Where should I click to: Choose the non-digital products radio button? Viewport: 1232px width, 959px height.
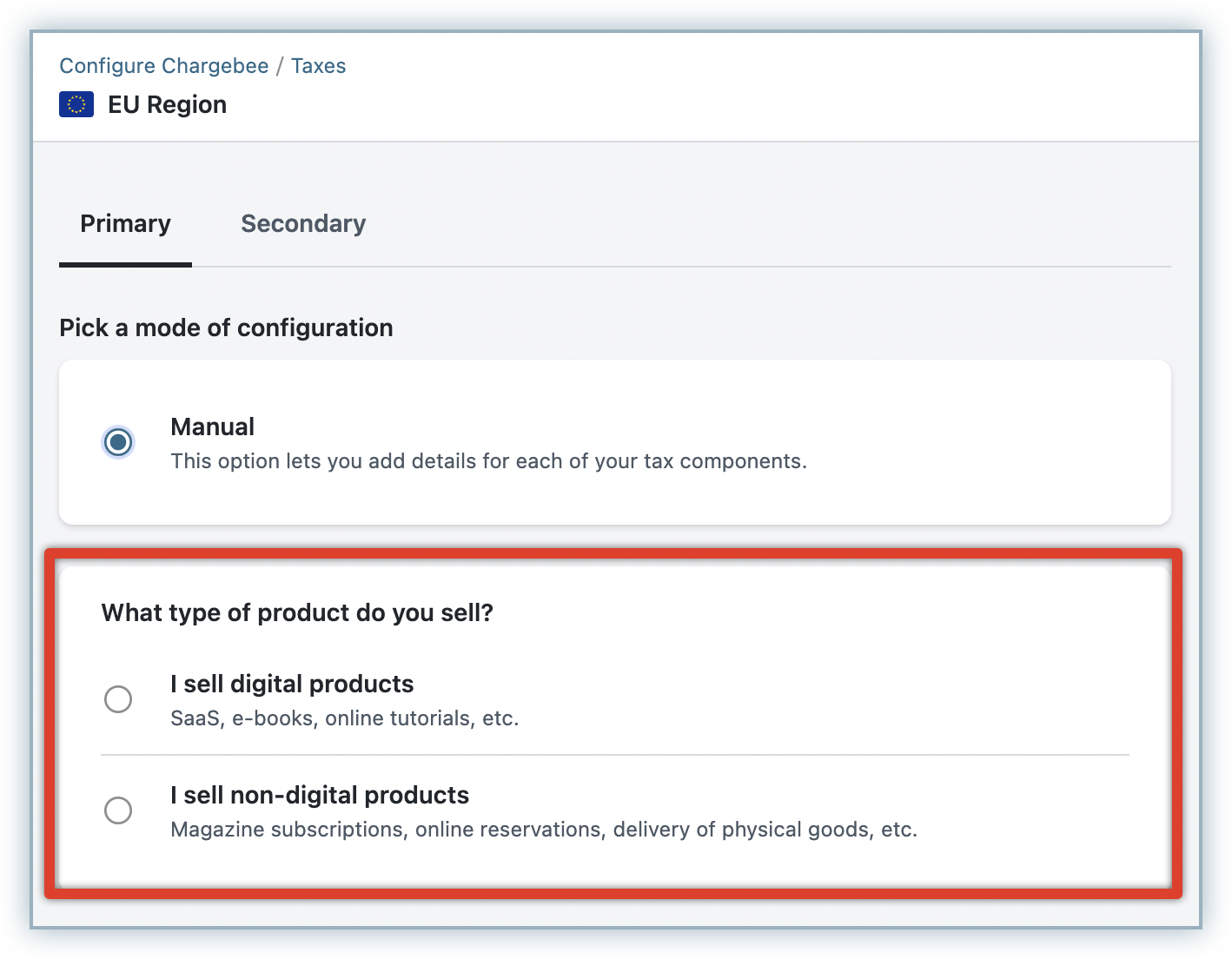click(x=118, y=810)
